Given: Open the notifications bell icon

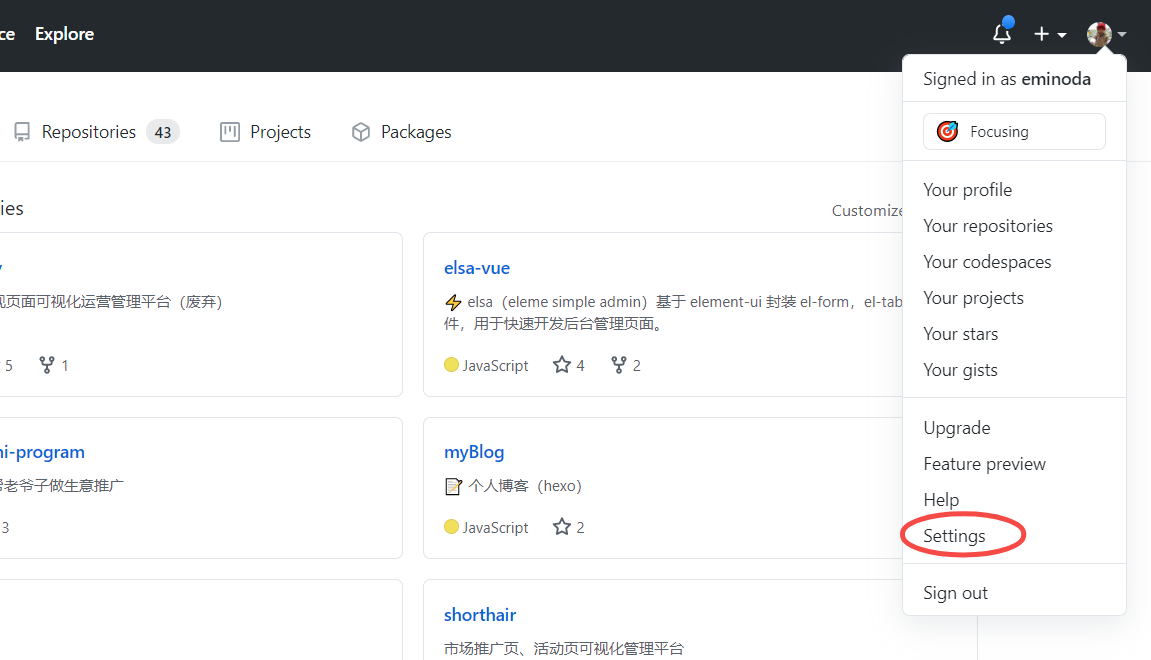Looking at the screenshot, I should [x=1002, y=33].
